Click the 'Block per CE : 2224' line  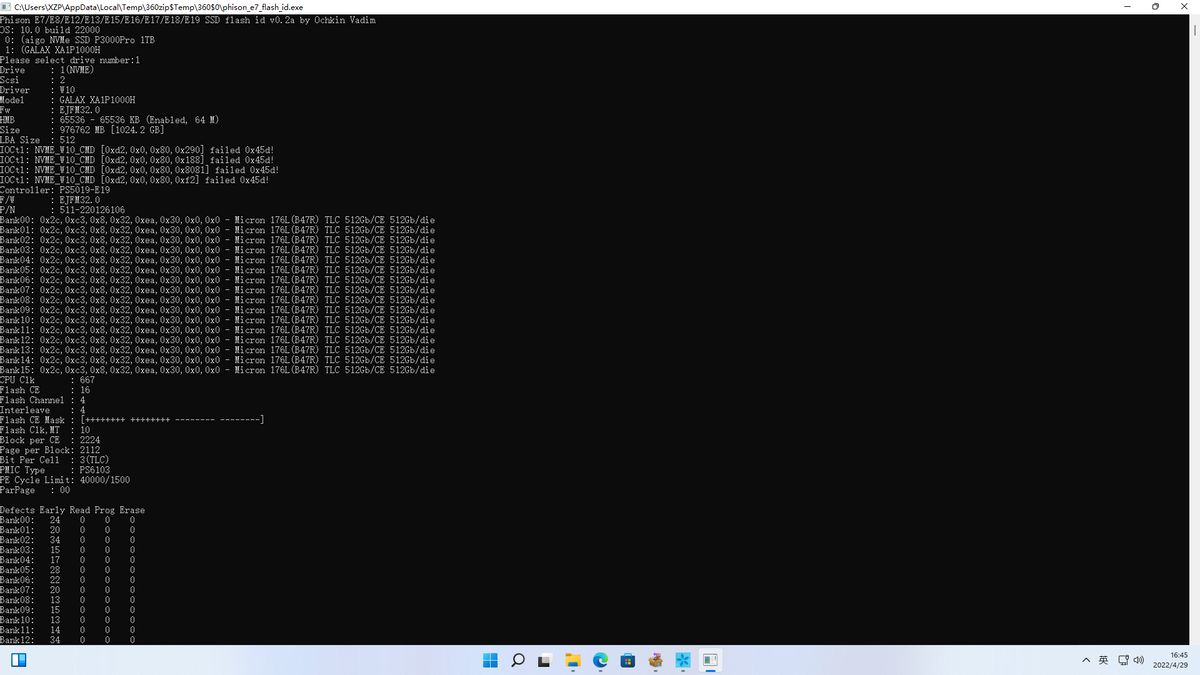(x=50, y=440)
